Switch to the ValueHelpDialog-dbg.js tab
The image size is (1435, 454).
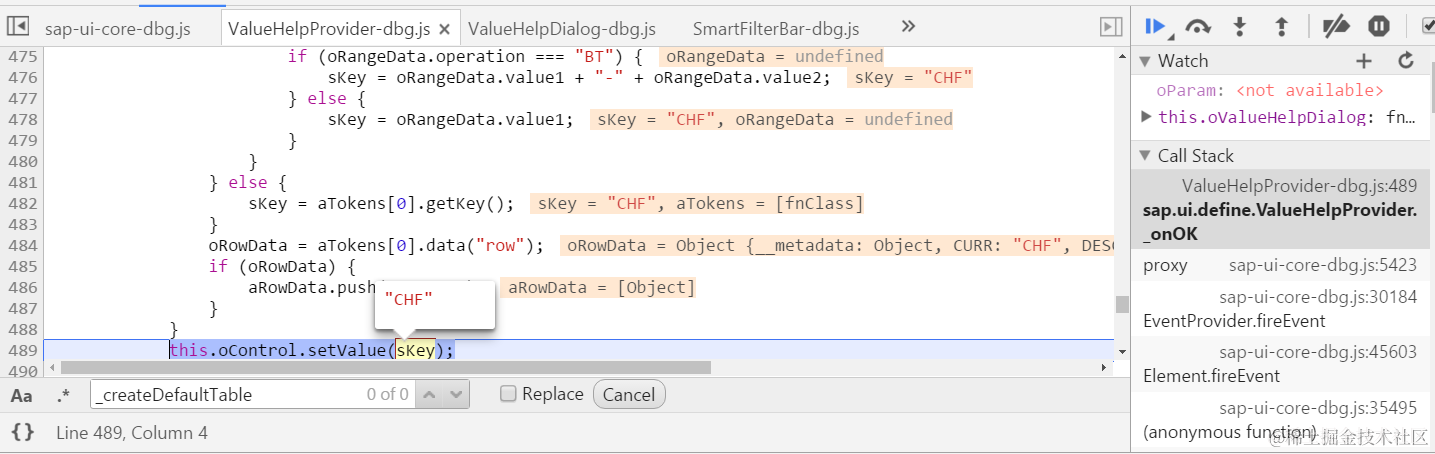point(562,29)
